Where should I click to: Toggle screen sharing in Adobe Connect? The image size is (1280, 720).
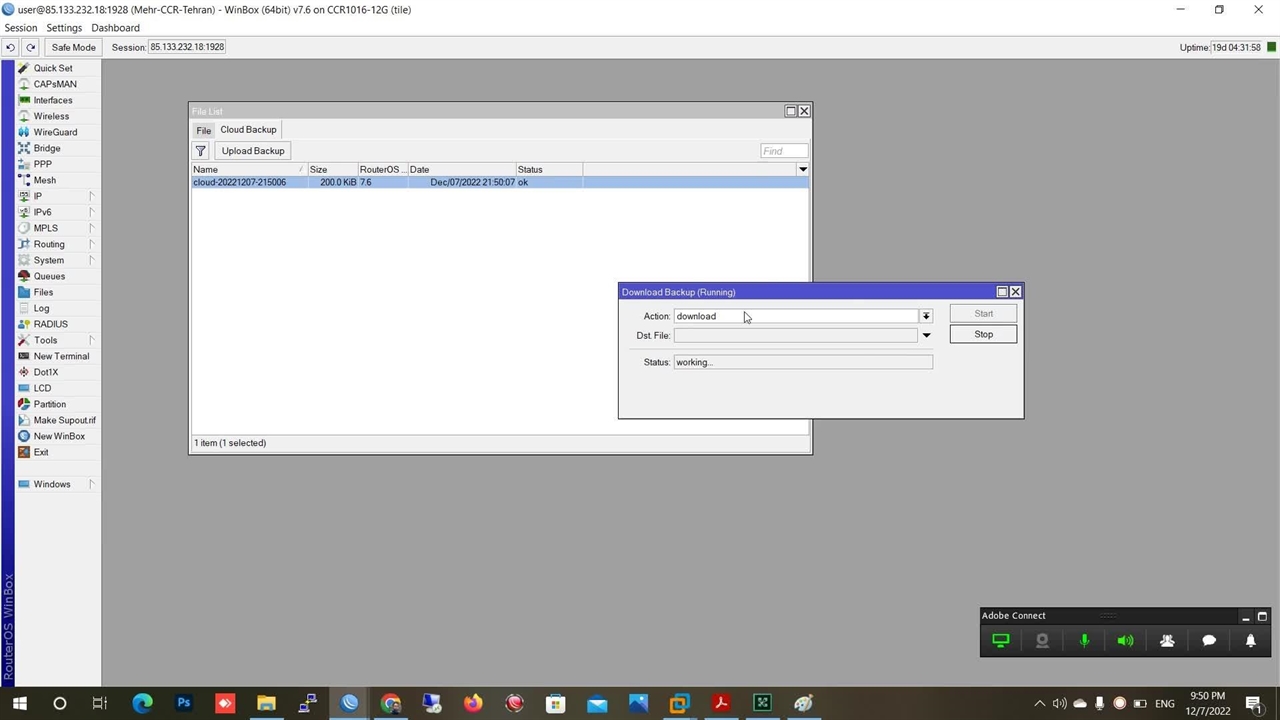[x=1000, y=641]
